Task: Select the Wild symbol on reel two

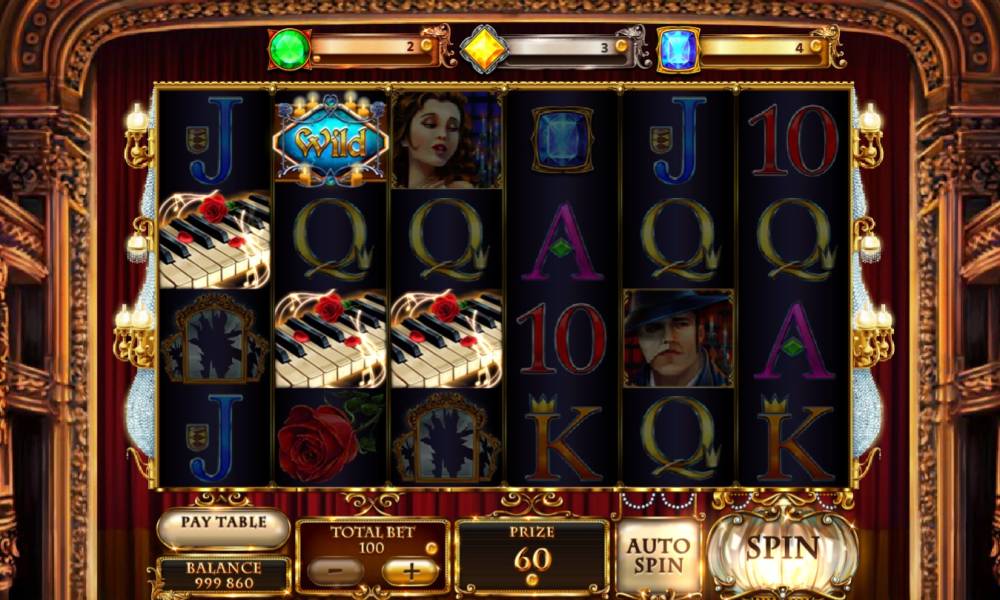Action: 330,139
